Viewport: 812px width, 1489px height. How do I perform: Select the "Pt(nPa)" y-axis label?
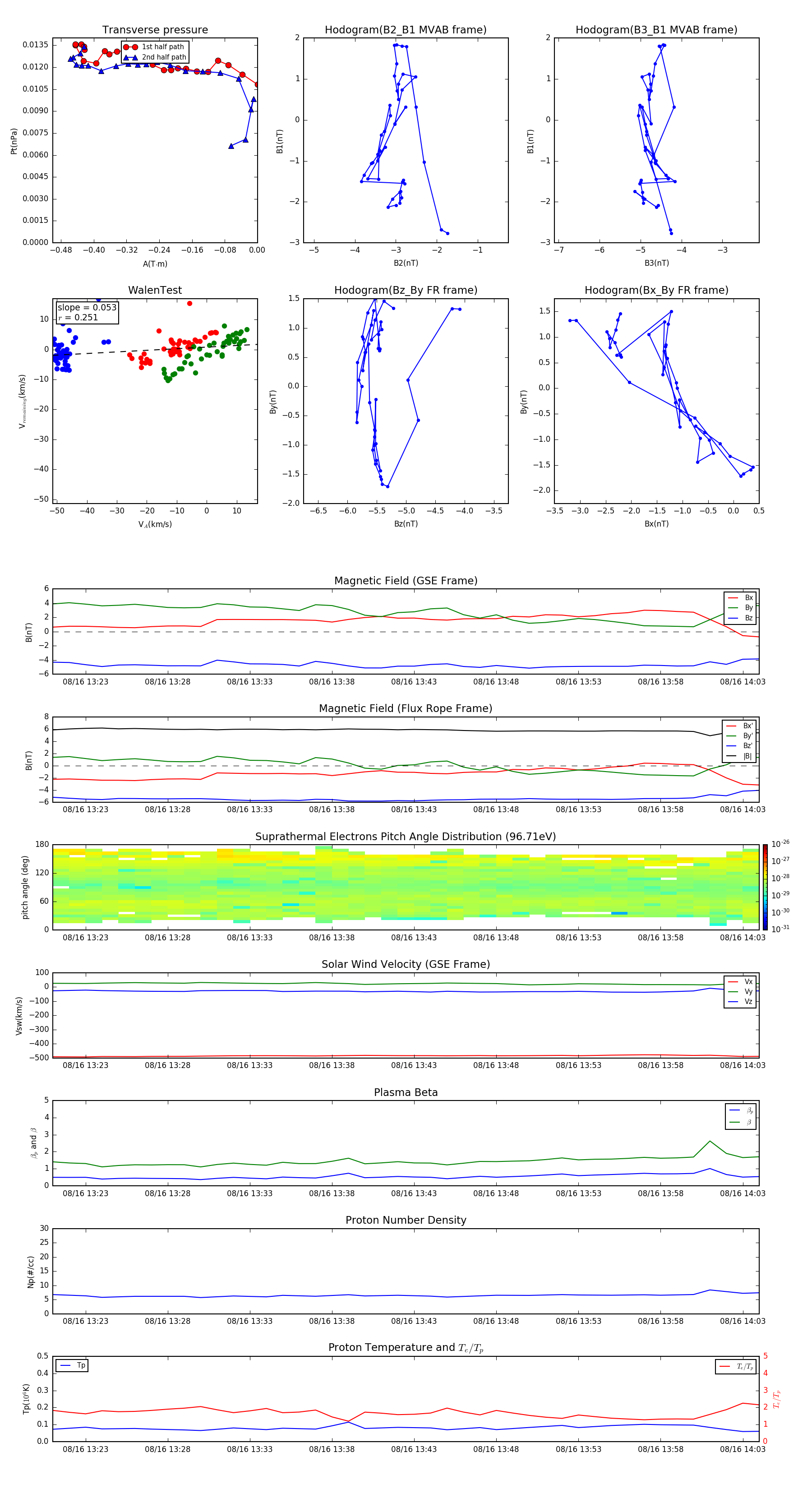(14, 141)
